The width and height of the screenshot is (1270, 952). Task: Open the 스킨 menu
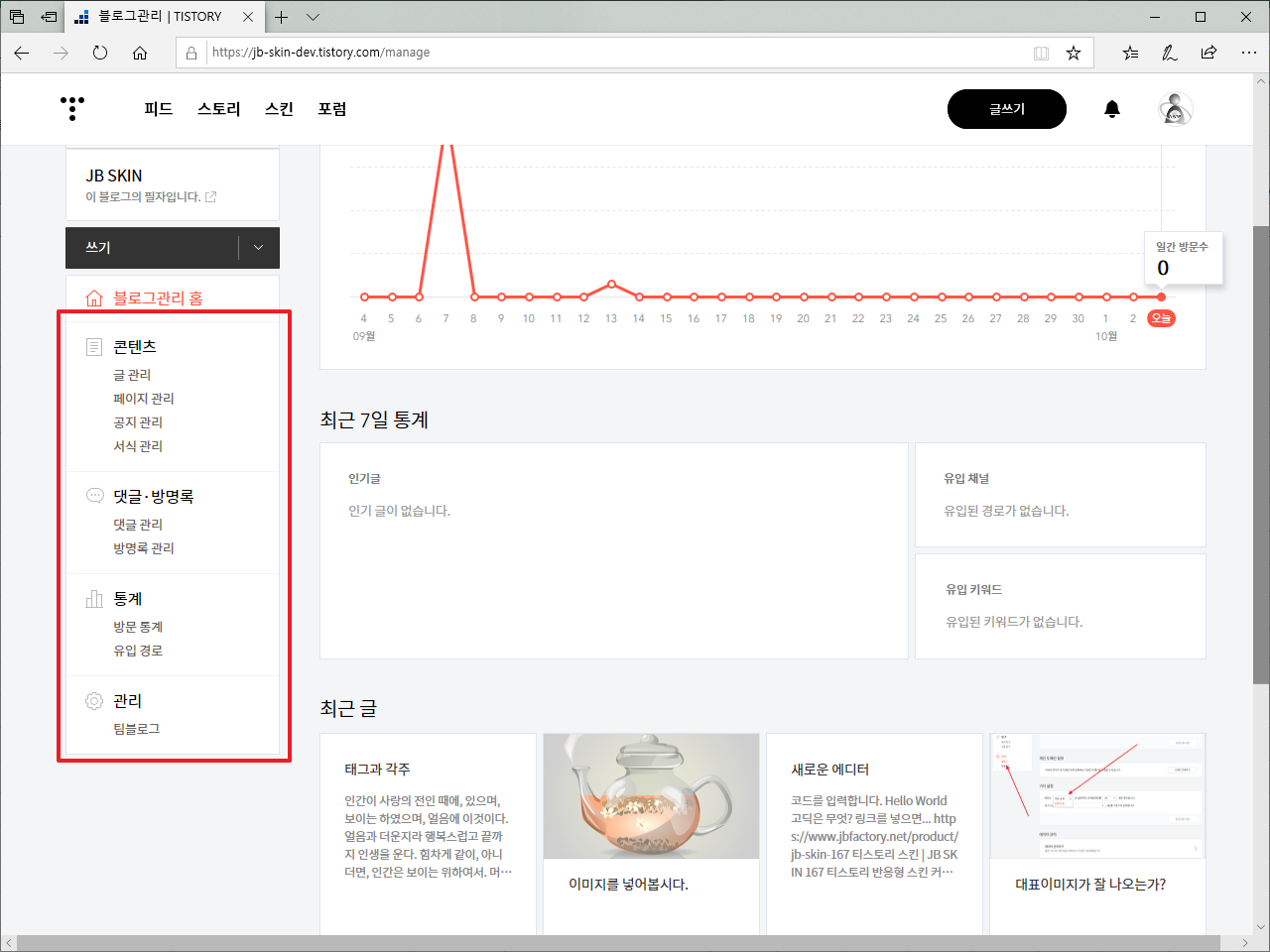(x=279, y=109)
